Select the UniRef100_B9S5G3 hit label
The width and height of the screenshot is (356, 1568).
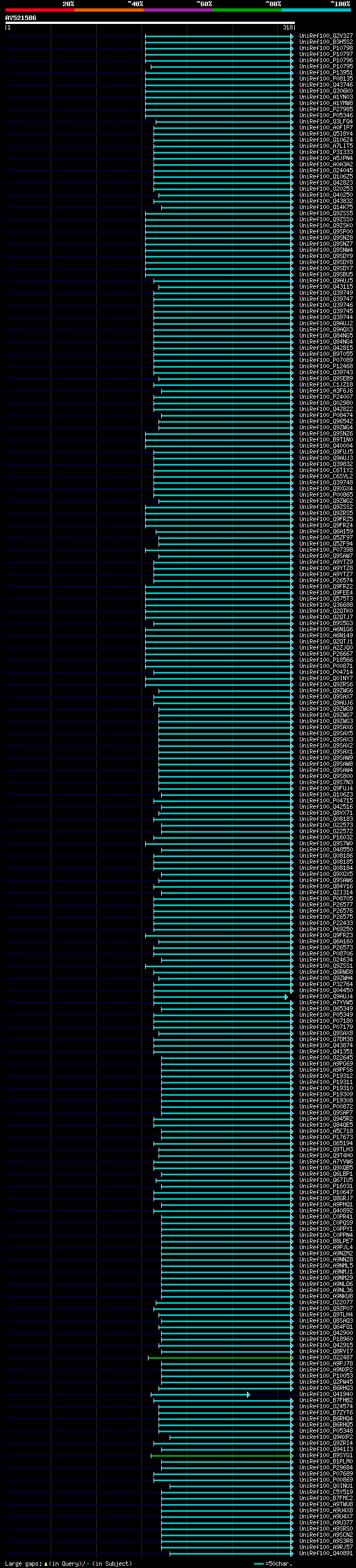pos(326,624)
